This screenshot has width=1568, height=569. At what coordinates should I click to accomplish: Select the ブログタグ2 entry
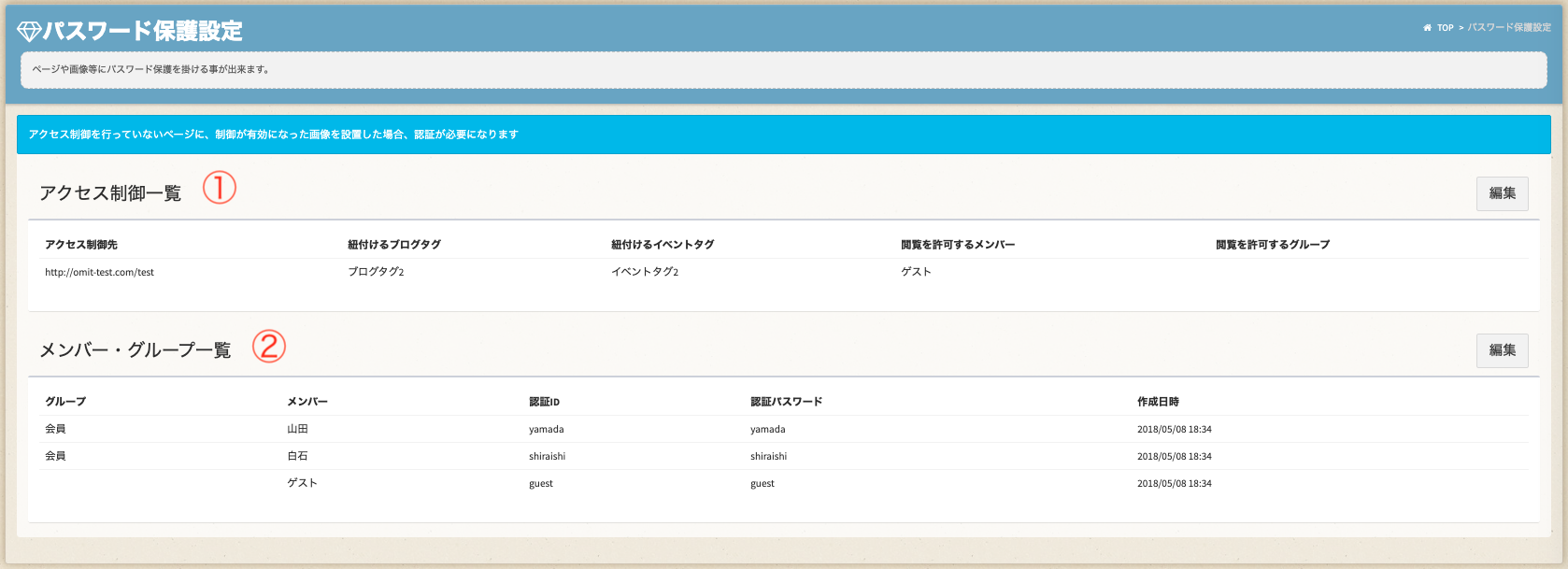[376, 272]
